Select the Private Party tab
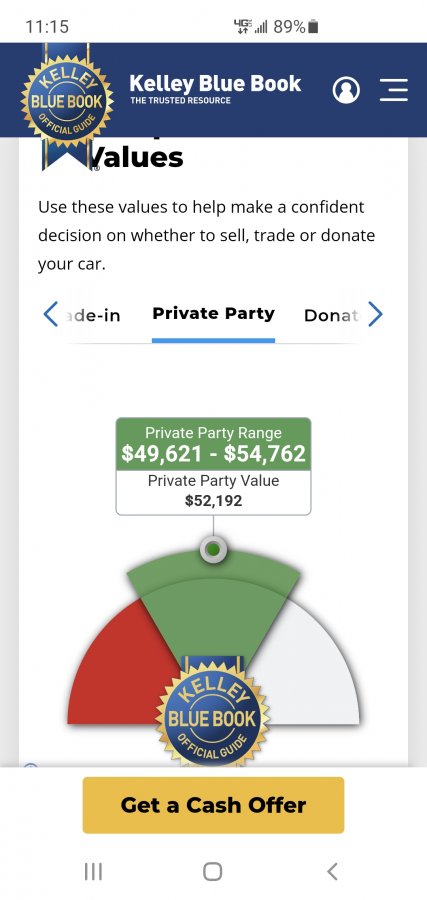This screenshot has width=427, height=900. (x=214, y=314)
